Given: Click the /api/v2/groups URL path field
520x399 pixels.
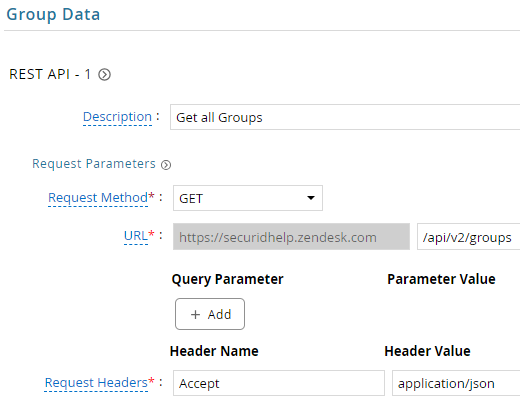Looking at the screenshot, I should (468, 237).
